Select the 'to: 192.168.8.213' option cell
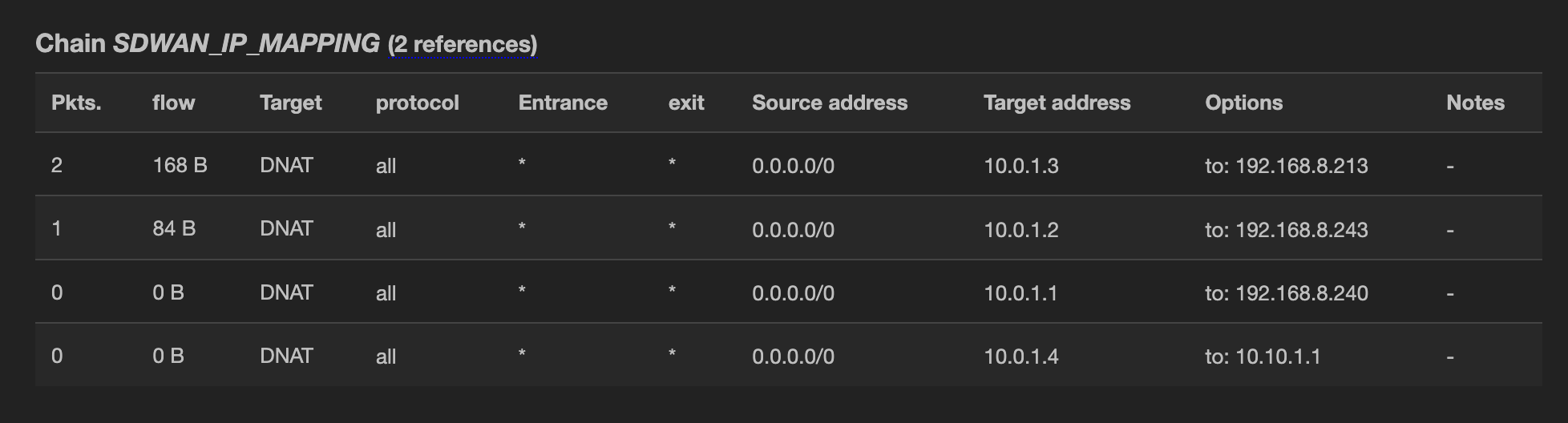This screenshot has width=1568, height=423. [1286, 166]
